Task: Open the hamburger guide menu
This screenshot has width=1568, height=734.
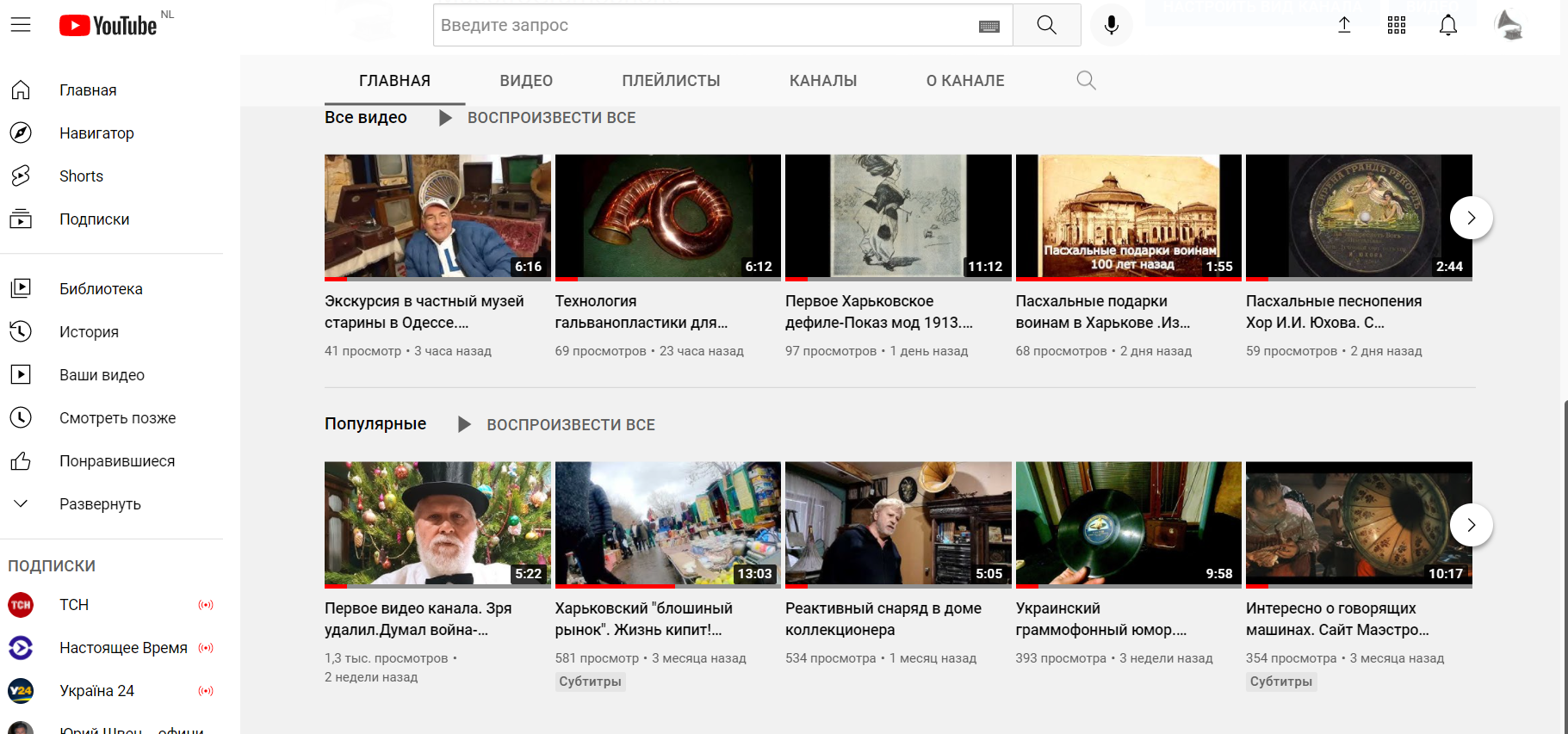Action: pyautogui.click(x=21, y=25)
